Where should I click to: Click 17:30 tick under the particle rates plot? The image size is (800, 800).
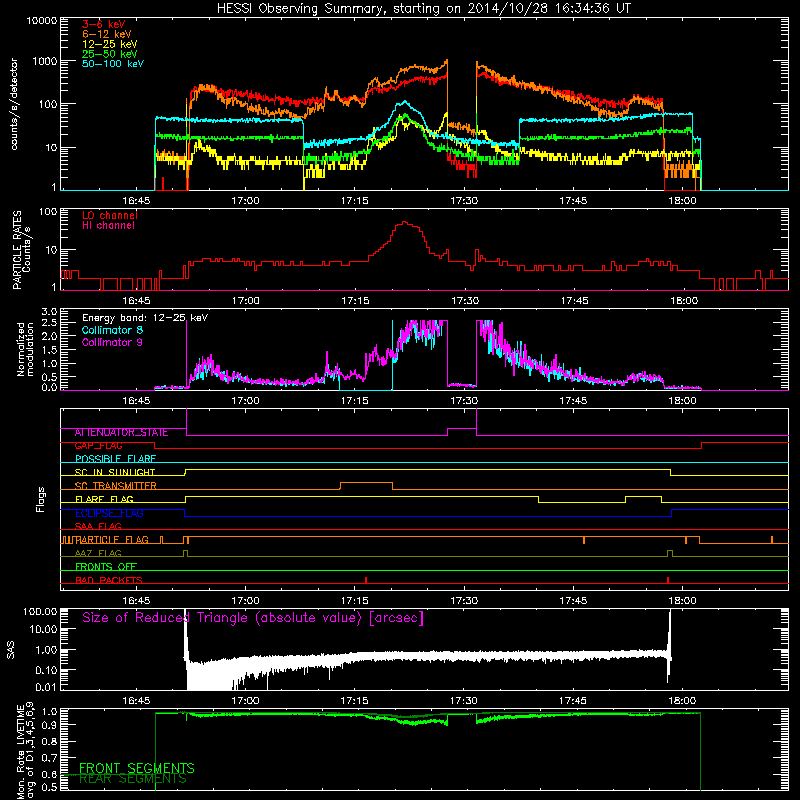(464, 301)
